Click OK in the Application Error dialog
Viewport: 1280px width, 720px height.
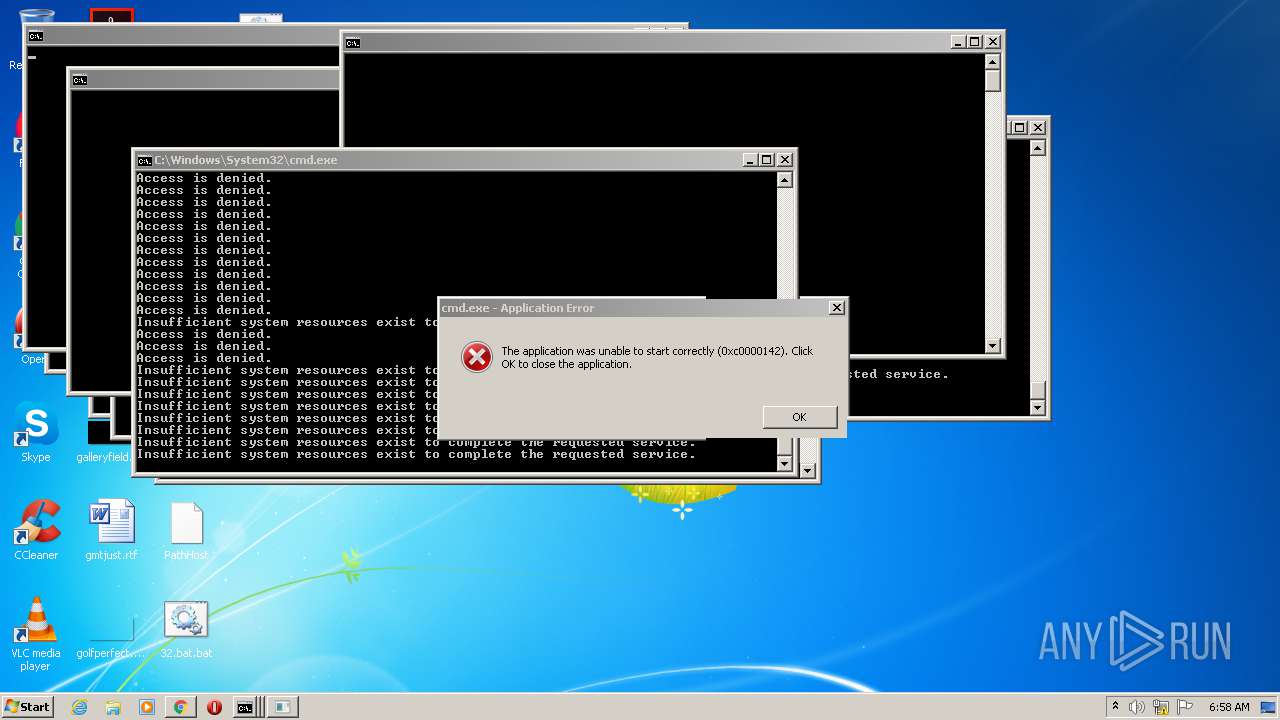pyautogui.click(x=799, y=417)
